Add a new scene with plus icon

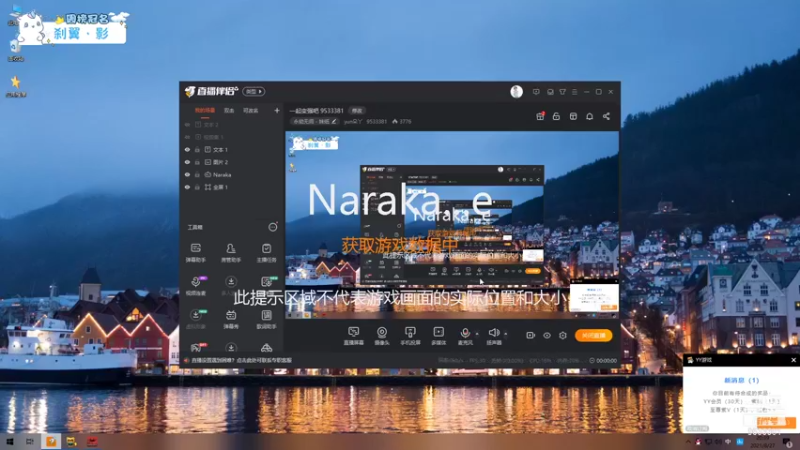(x=277, y=110)
